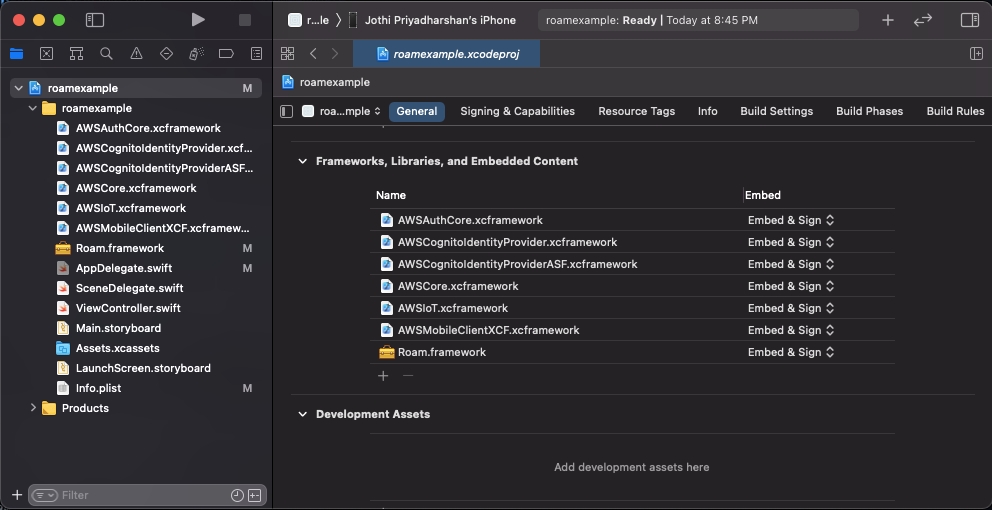The height and width of the screenshot is (510, 992).
Task: Change embed option for AWSMobileClientXCF.xcframework
Action: tap(791, 330)
